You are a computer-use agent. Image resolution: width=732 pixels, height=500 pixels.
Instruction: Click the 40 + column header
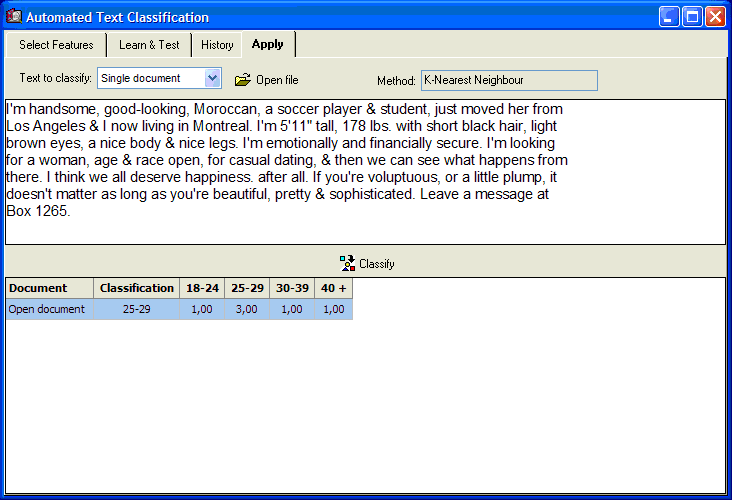[x=333, y=288]
